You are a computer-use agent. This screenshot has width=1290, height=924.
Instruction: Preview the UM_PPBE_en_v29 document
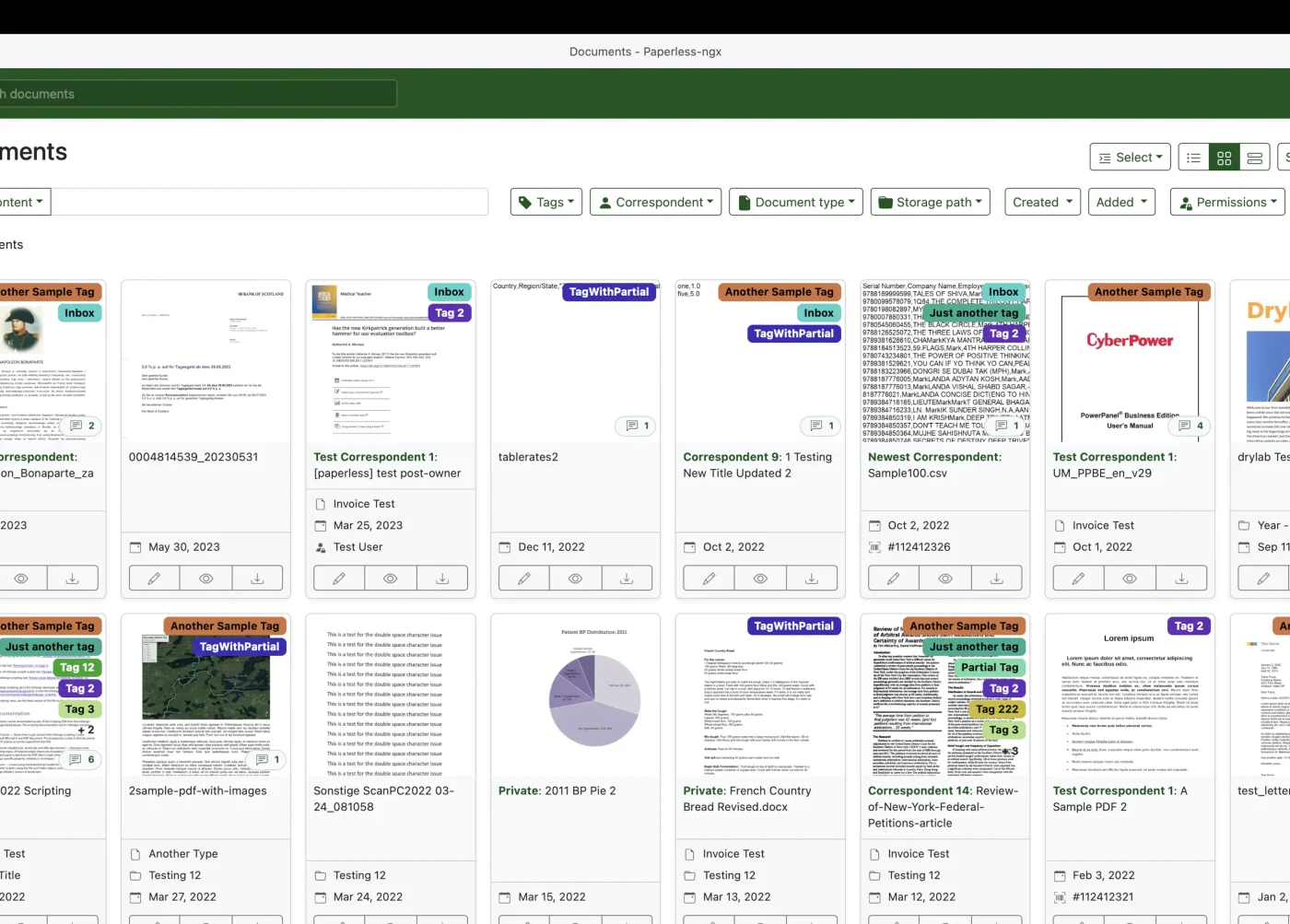1130,579
